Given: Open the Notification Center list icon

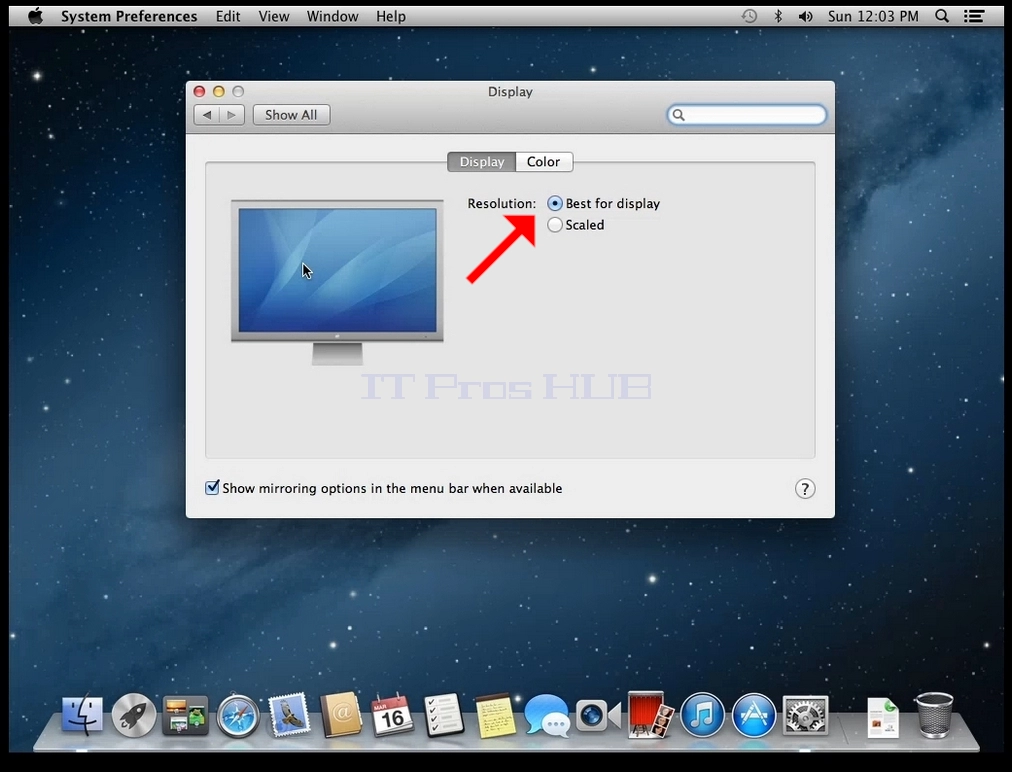Looking at the screenshot, I should 974,16.
